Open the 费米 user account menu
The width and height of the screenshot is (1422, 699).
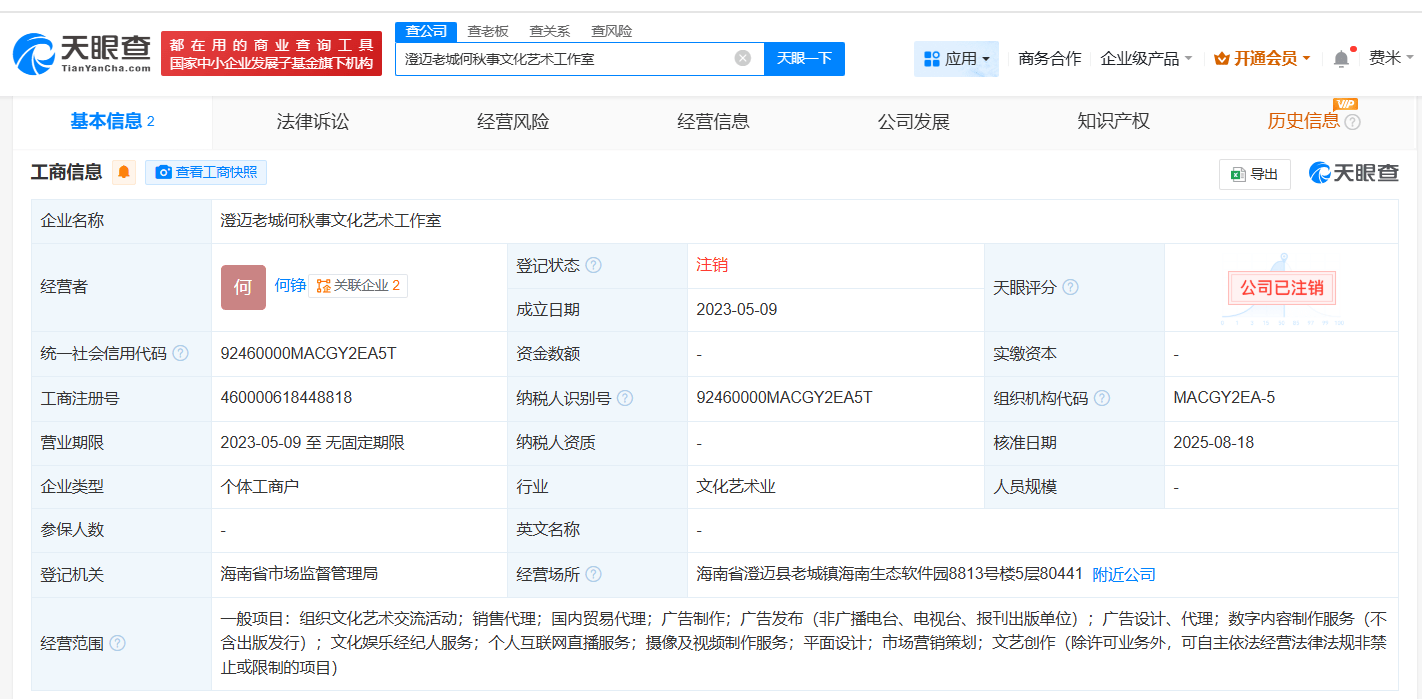point(1391,59)
